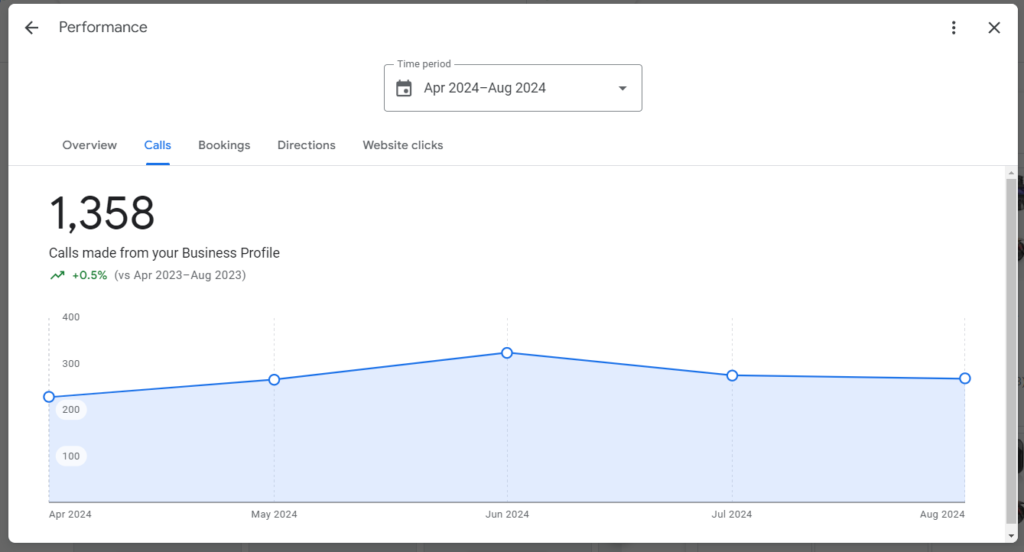Click the back arrow next to Performance

(x=32, y=28)
